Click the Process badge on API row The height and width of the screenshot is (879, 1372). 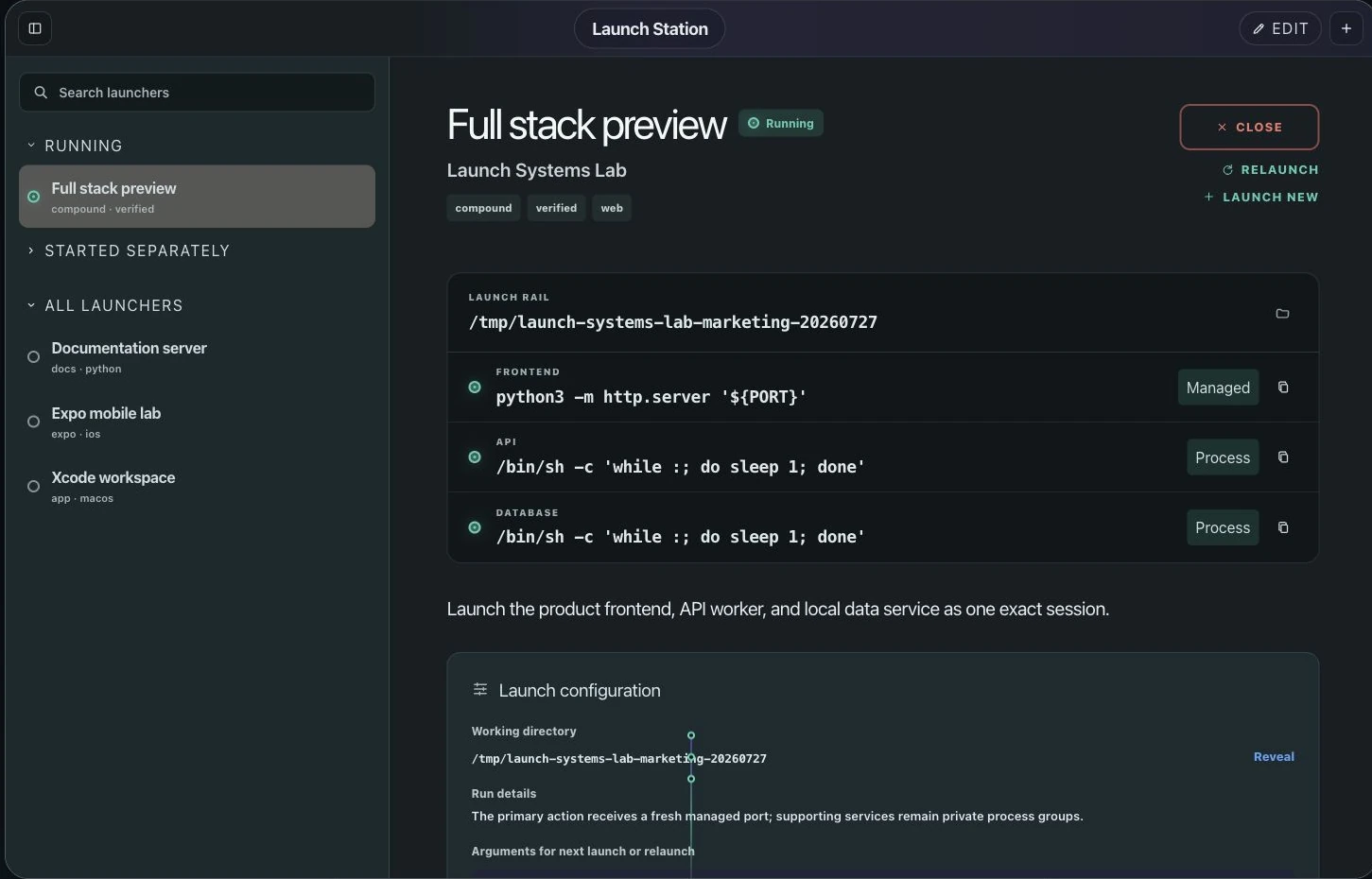click(x=1223, y=457)
